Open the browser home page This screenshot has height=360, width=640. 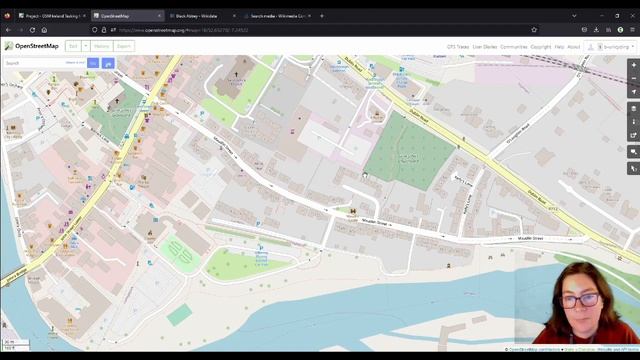point(44,30)
